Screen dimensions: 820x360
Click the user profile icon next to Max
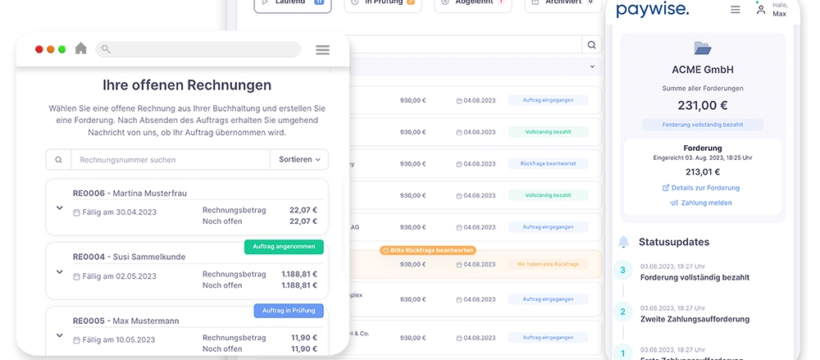[x=761, y=9]
